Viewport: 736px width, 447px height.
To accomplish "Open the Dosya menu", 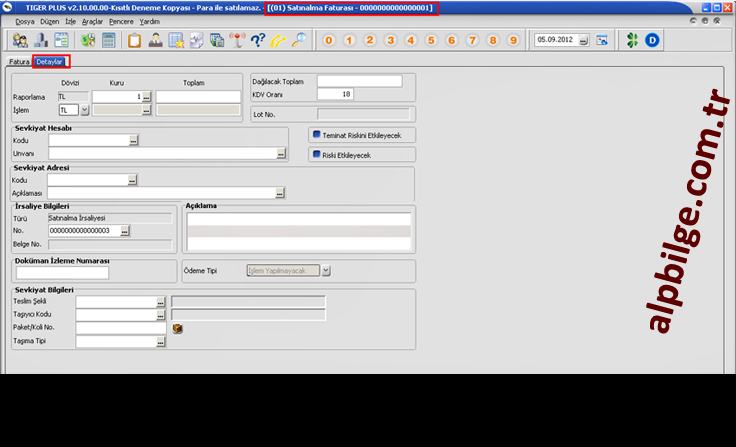I will click(x=25, y=20).
